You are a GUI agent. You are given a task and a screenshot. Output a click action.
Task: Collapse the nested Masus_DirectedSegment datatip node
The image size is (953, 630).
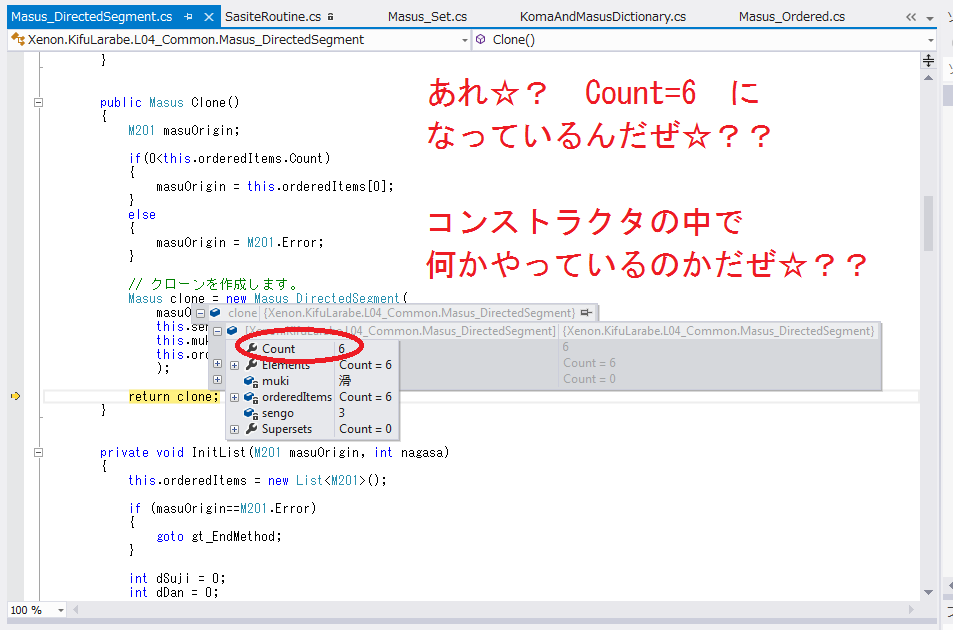(x=217, y=331)
